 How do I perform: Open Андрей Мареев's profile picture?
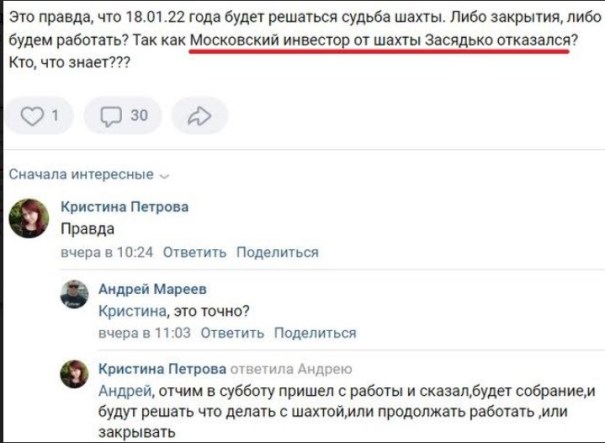[x=74, y=295]
